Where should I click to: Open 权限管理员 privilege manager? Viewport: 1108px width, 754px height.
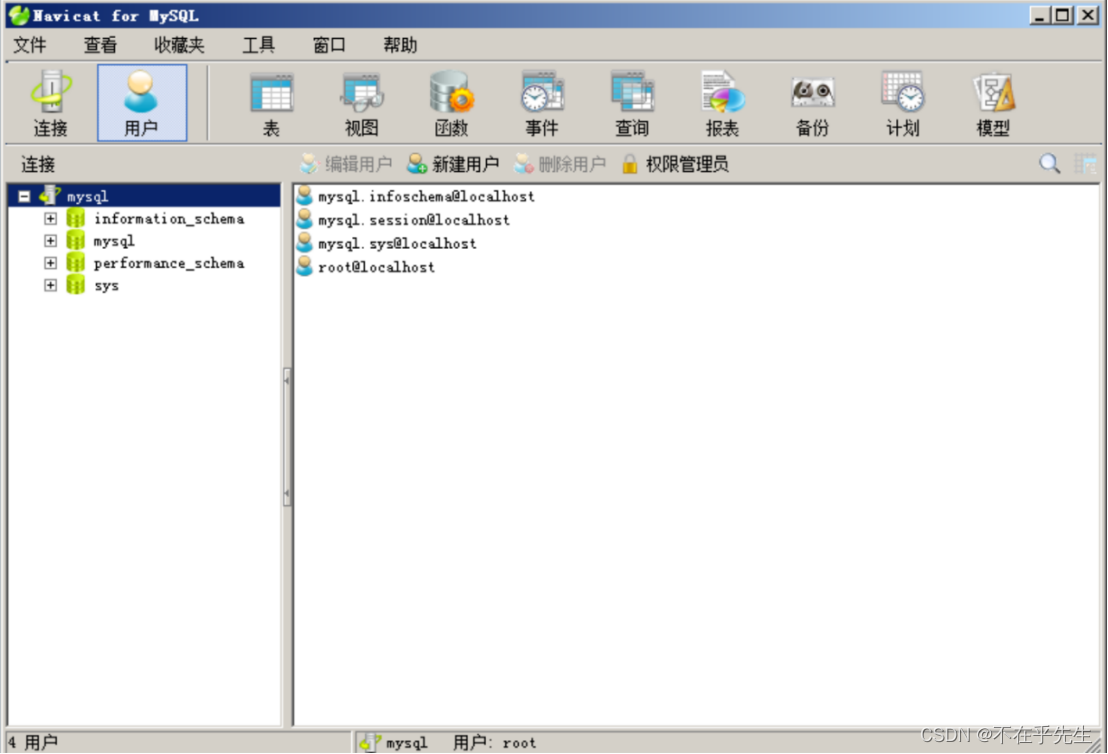(675, 164)
